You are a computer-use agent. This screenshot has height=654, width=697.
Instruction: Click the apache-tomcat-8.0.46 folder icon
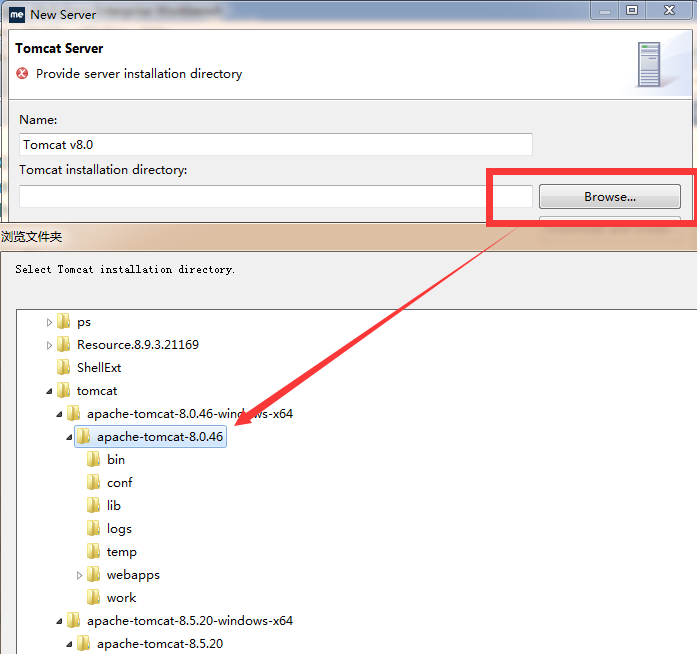84,436
